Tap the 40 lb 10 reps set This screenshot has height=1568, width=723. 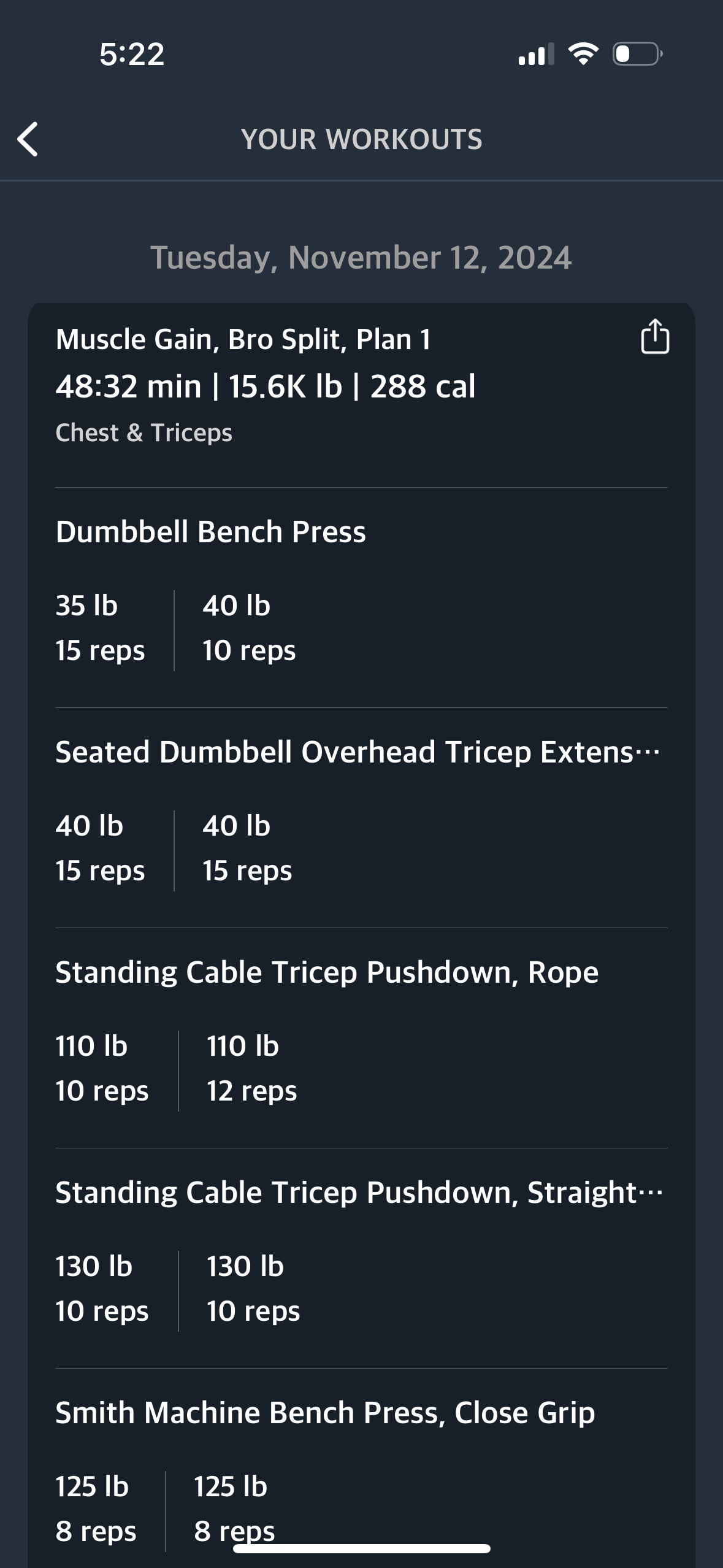coord(249,628)
